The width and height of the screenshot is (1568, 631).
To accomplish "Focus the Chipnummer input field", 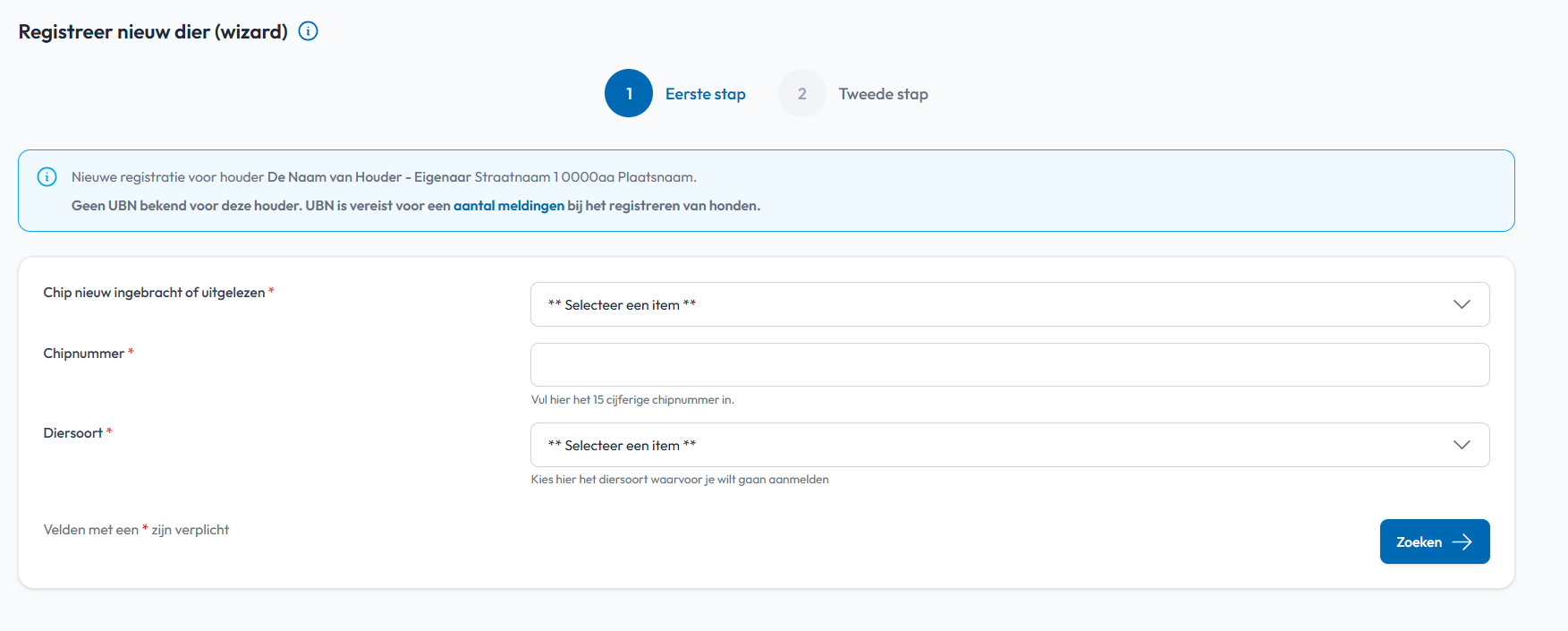I will click(x=1010, y=364).
